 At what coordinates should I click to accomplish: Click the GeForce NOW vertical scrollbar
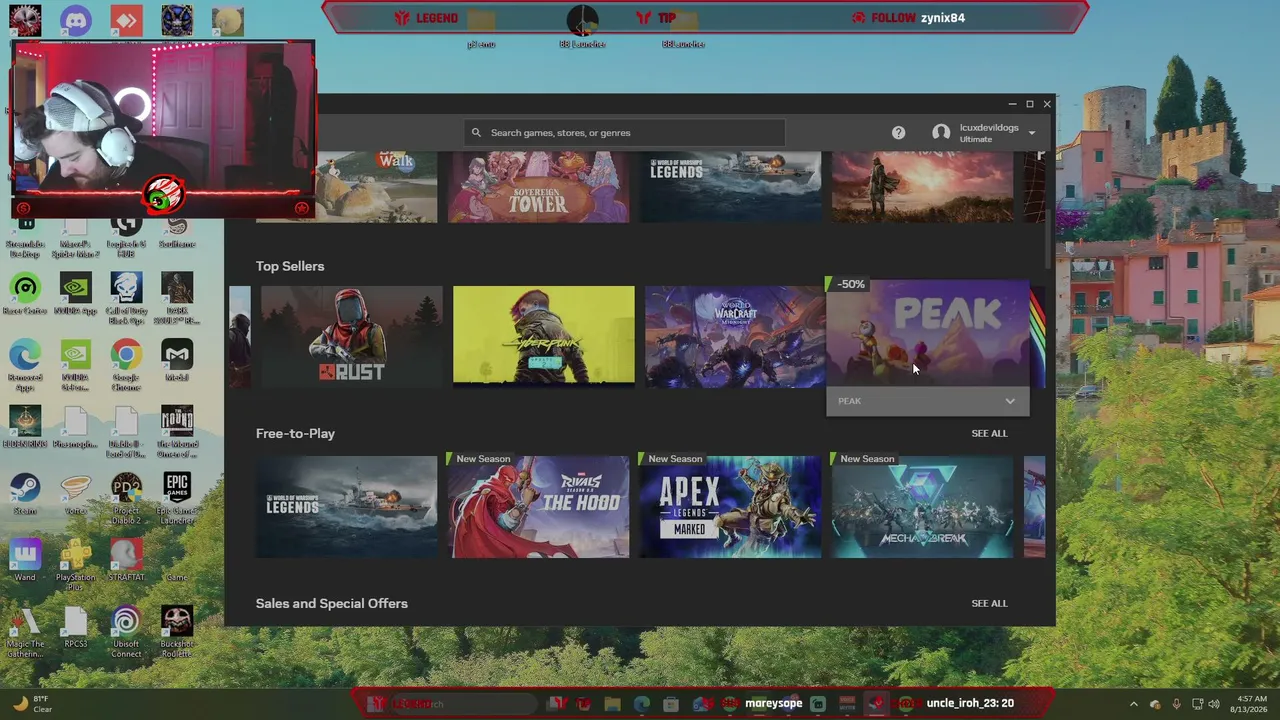(1048, 210)
